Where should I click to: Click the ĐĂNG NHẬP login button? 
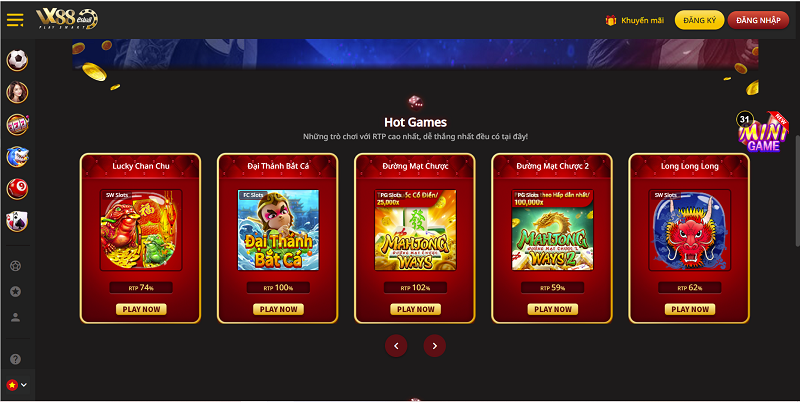[758, 20]
